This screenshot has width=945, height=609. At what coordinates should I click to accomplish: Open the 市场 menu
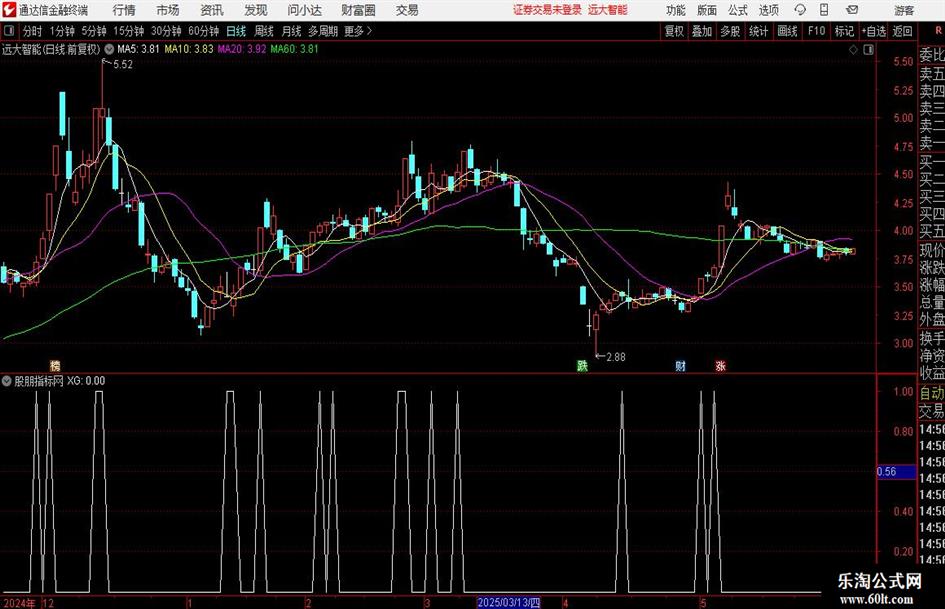(168, 10)
